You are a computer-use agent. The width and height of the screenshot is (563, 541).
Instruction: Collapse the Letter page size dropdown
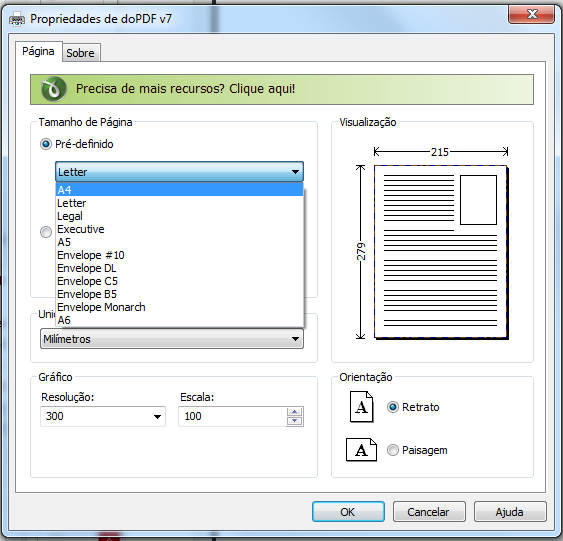coord(180,172)
